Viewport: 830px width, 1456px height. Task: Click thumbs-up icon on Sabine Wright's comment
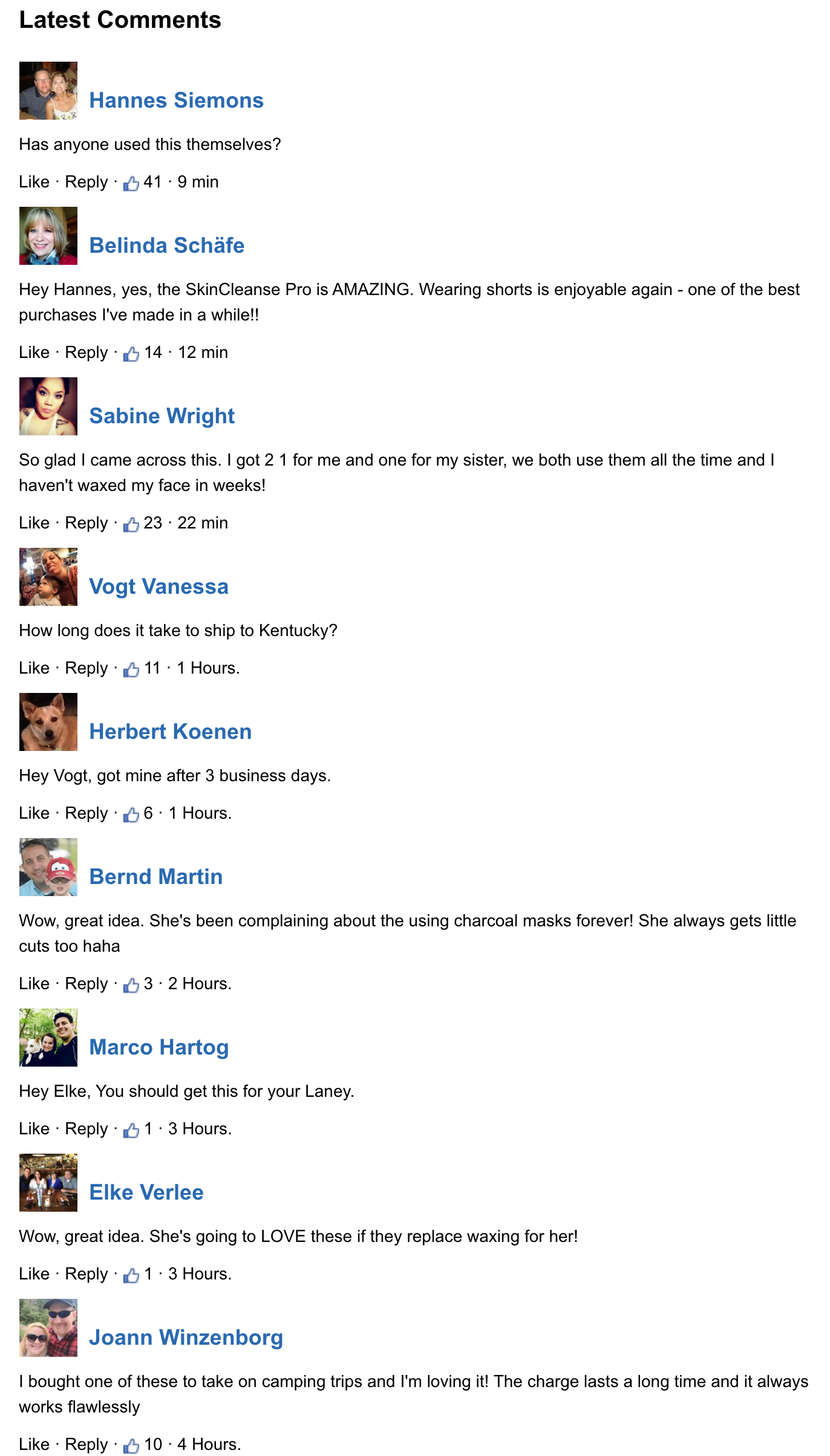click(x=131, y=524)
